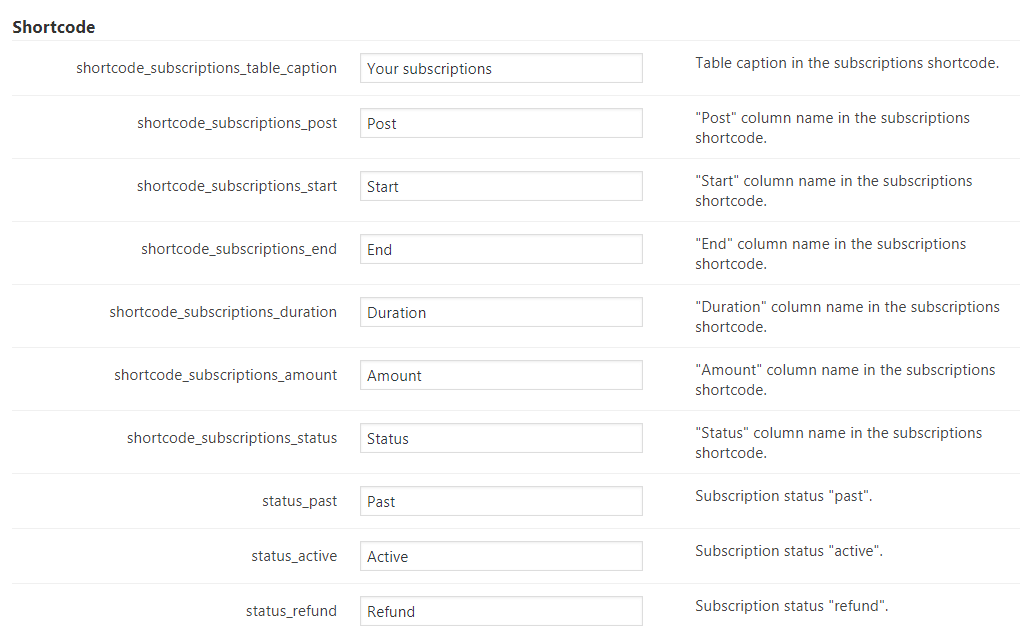This screenshot has width=1035, height=641.
Task: Click the shortcode_subscriptions_end label
Action: point(239,249)
